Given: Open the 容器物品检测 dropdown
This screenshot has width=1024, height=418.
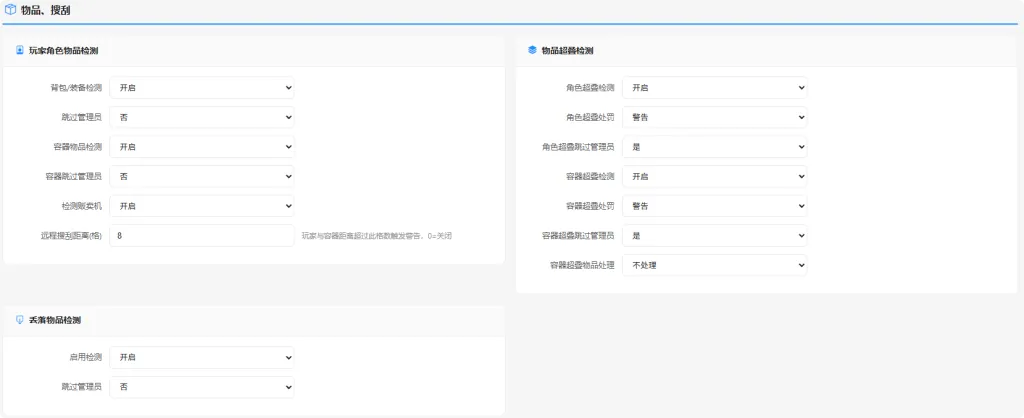Looking at the screenshot, I should pos(202,147).
